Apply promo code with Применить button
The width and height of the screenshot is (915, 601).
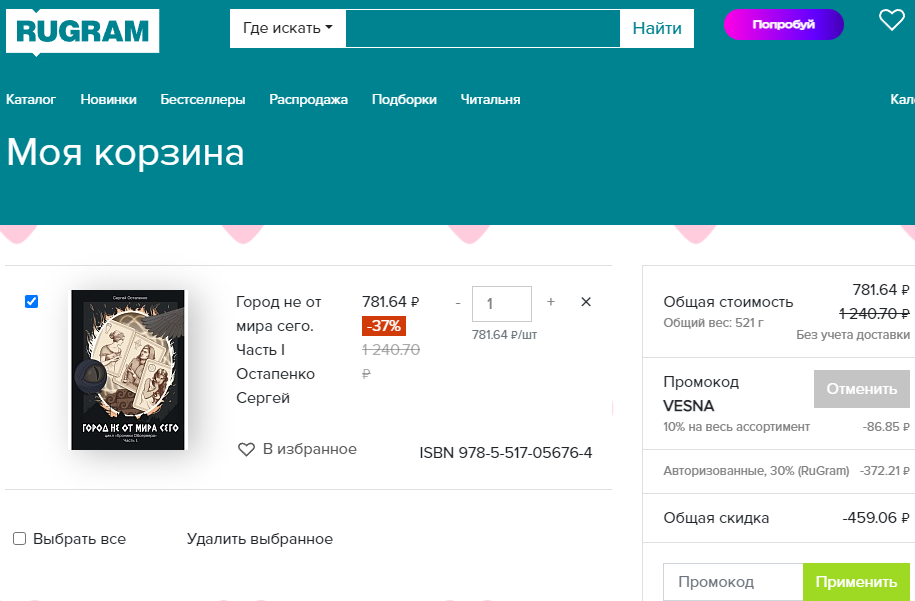856,582
